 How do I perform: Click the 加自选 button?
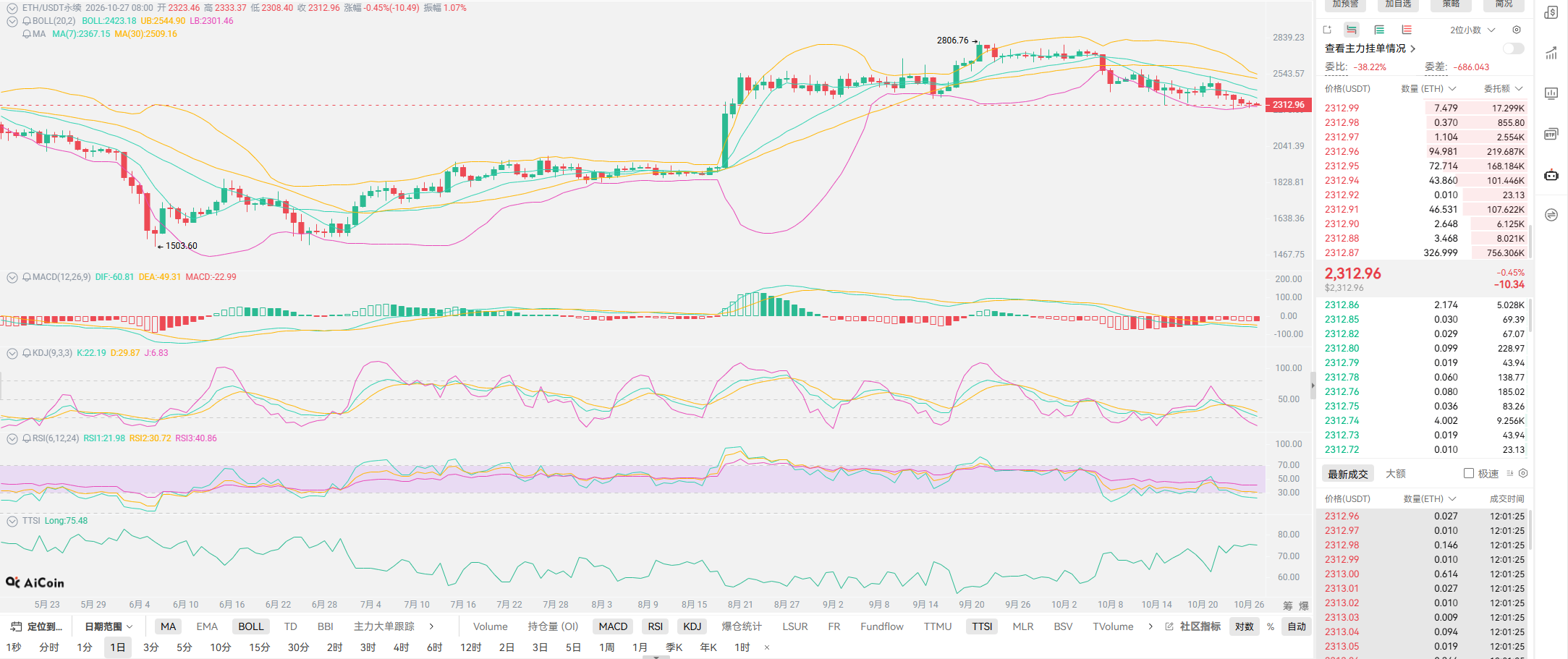[x=1398, y=4]
